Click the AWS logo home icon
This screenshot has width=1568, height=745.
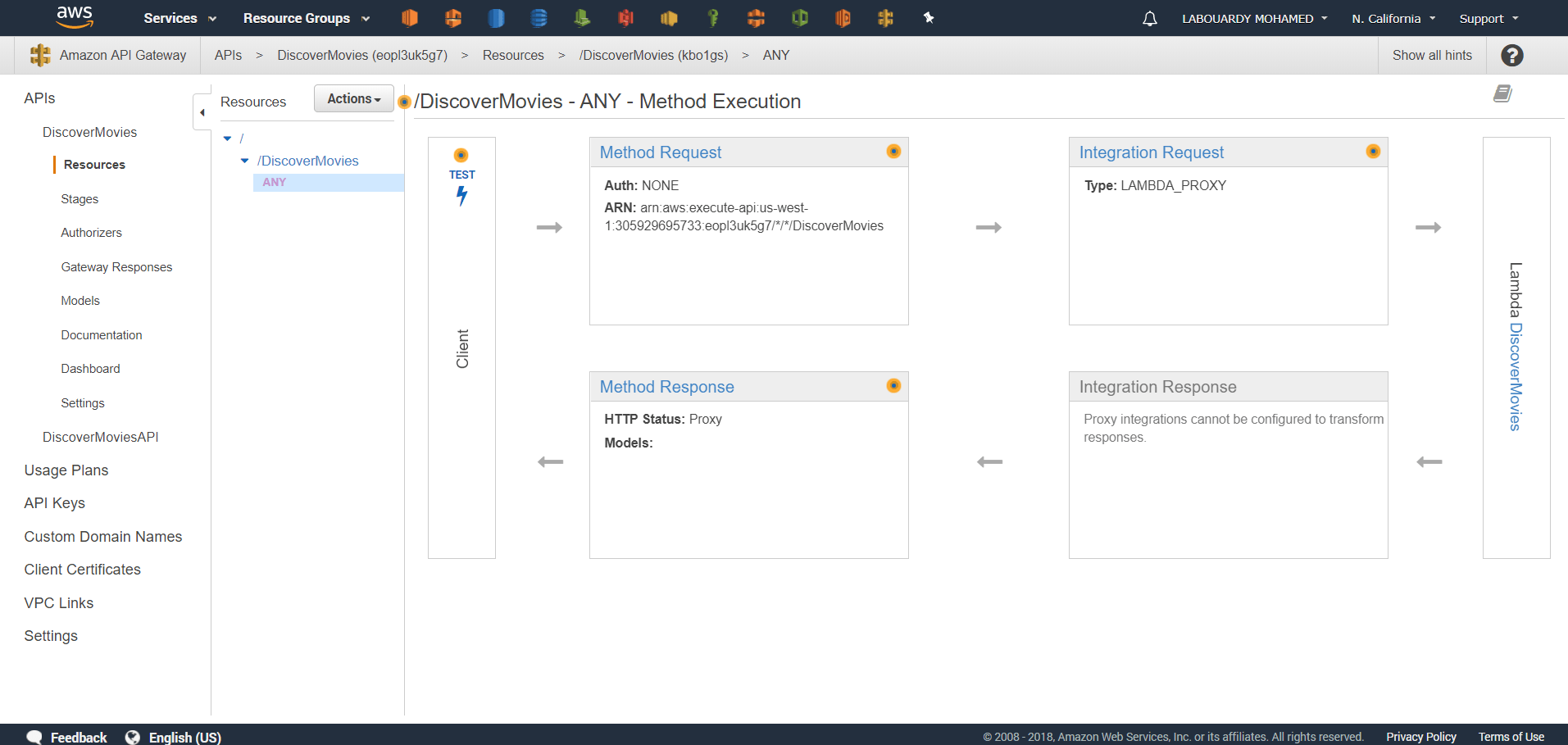pyautogui.click(x=75, y=17)
